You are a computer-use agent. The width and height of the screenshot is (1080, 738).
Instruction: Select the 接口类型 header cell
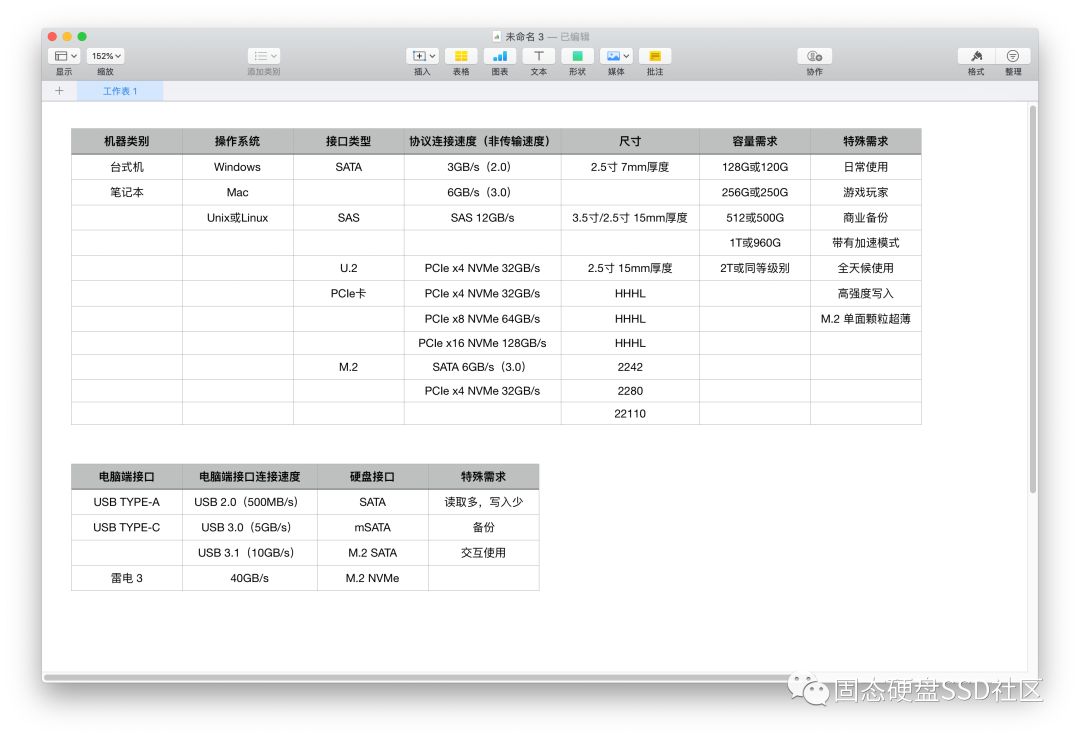click(349, 141)
